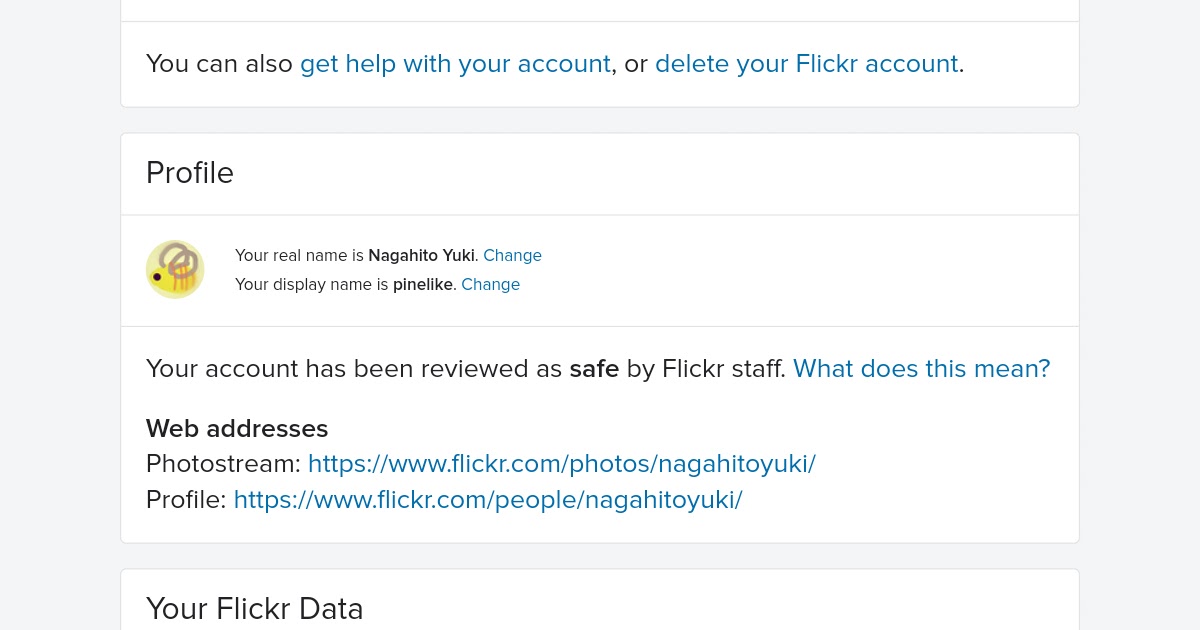Click the Profile section heading
This screenshot has width=1200, height=630.
click(x=190, y=173)
